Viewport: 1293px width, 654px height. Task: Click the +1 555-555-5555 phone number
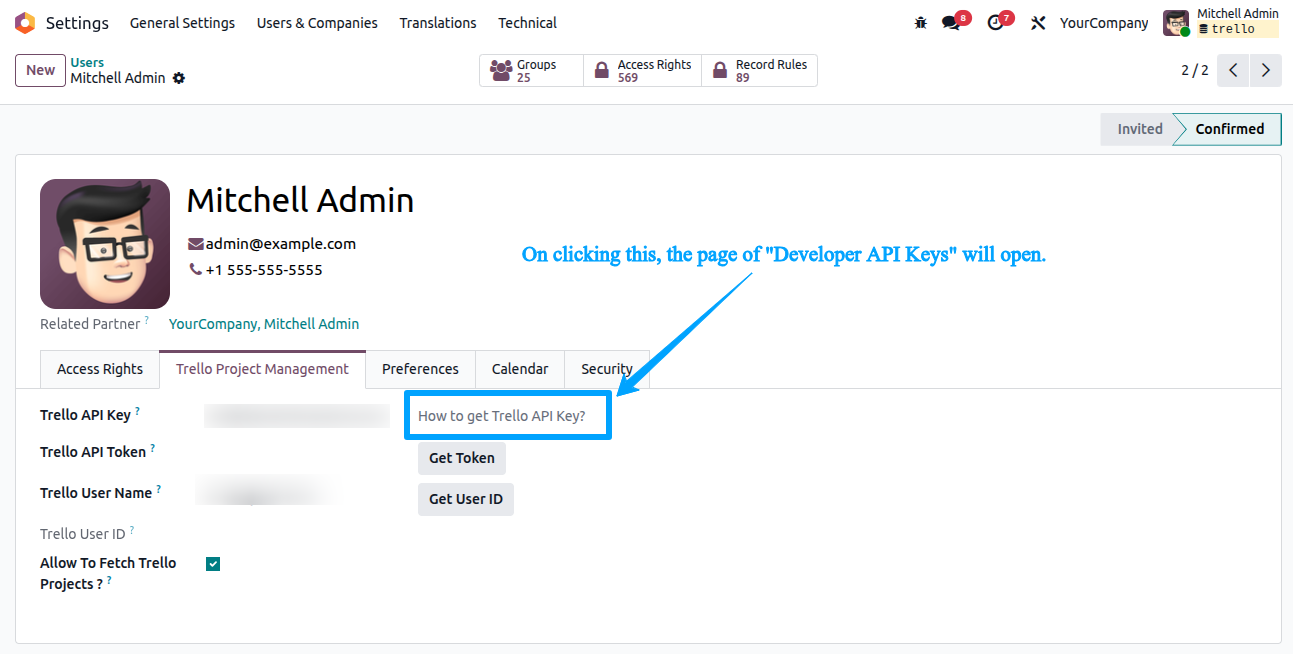click(264, 270)
